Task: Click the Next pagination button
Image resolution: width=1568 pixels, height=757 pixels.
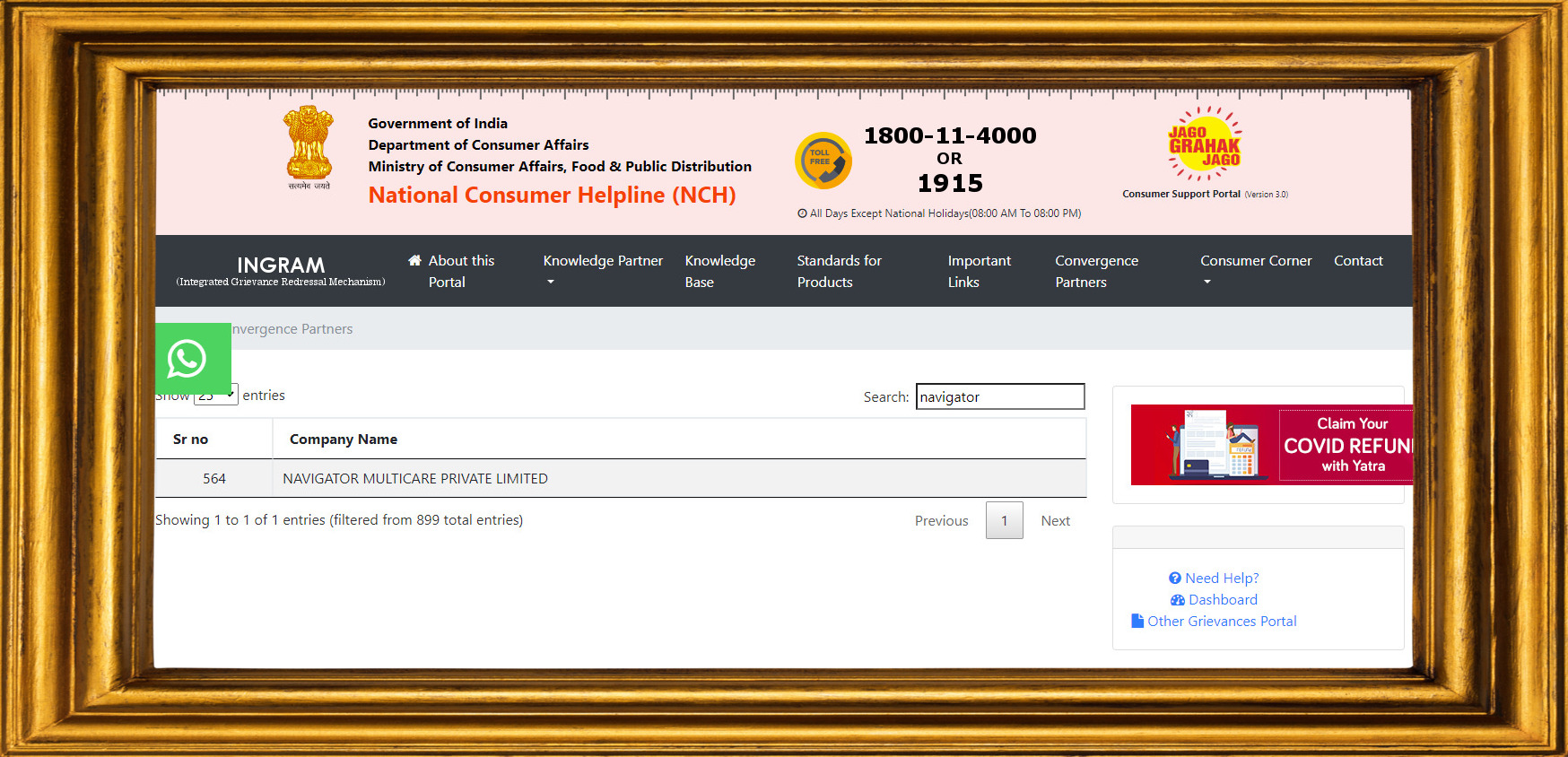Action: (x=1055, y=521)
